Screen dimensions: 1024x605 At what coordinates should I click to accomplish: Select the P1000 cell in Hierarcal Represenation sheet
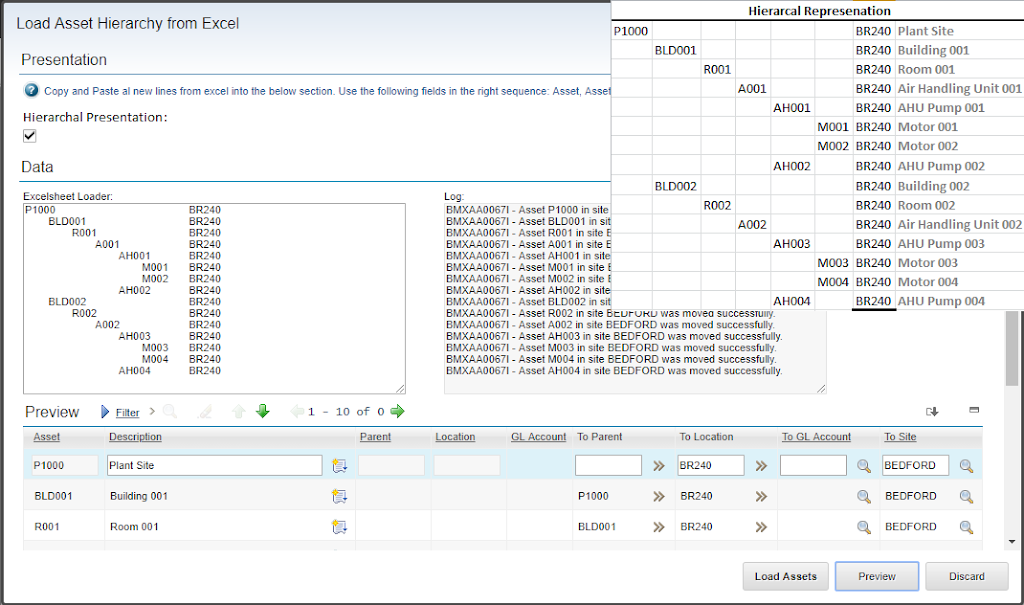(632, 31)
